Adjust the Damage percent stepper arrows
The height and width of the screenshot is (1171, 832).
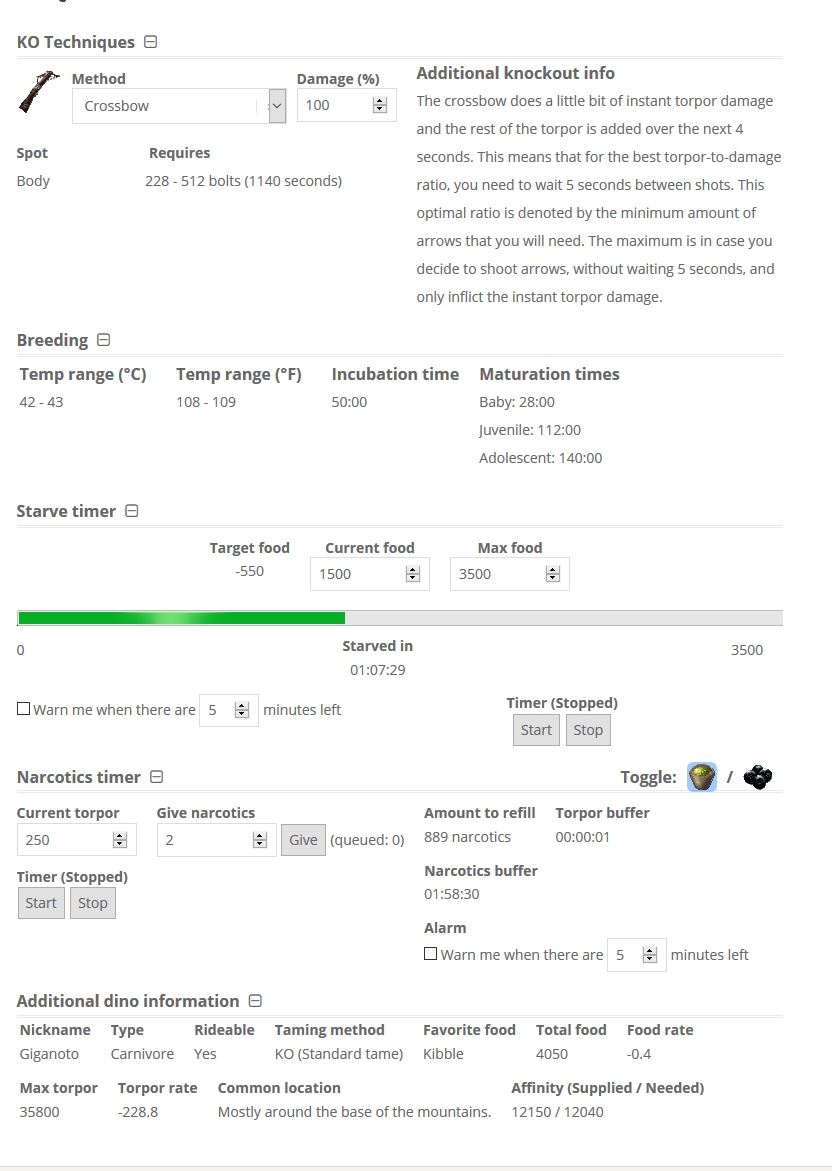pos(379,105)
